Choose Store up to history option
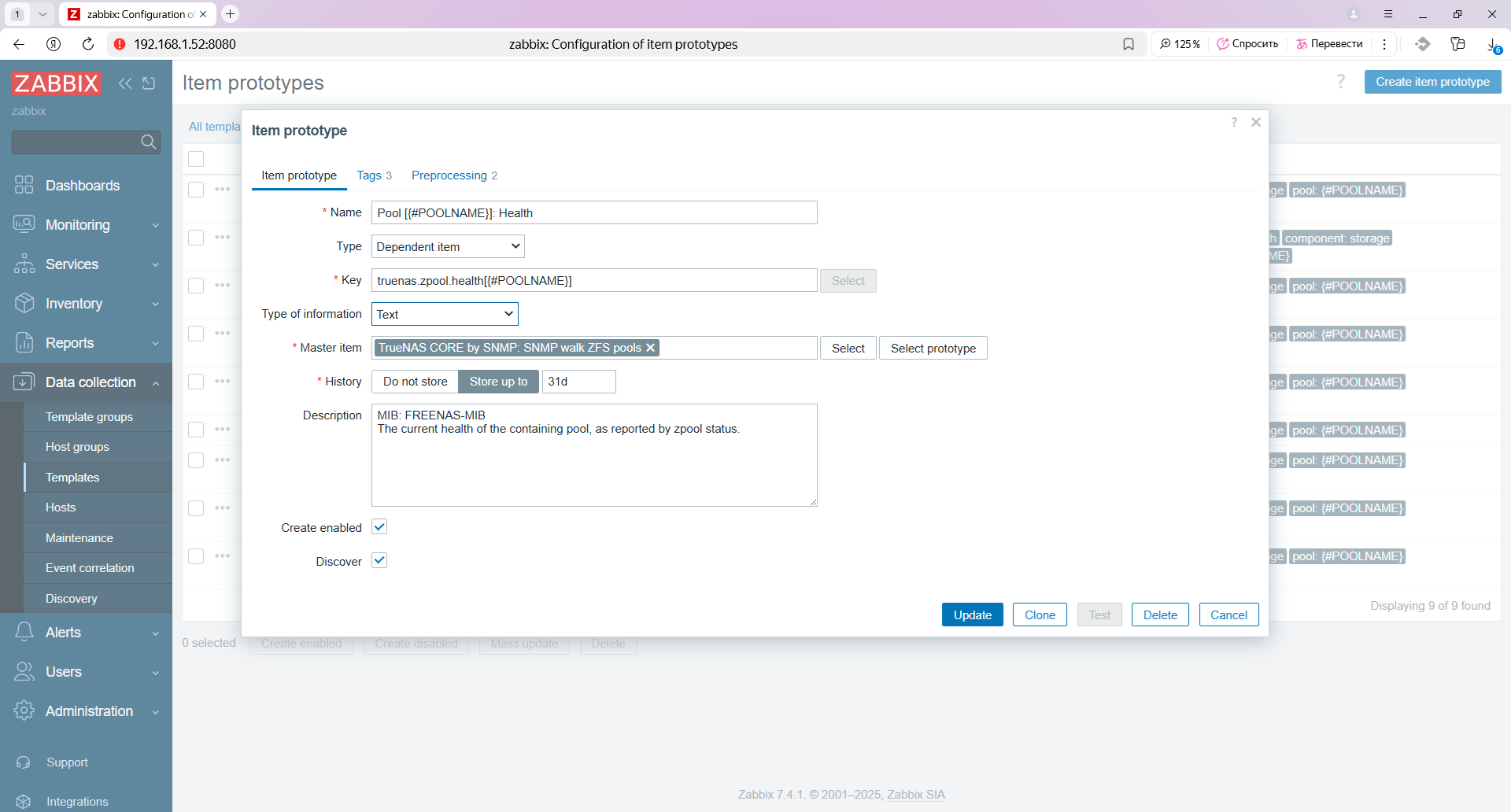The height and width of the screenshot is (812, 1511). tap(498, 382)
